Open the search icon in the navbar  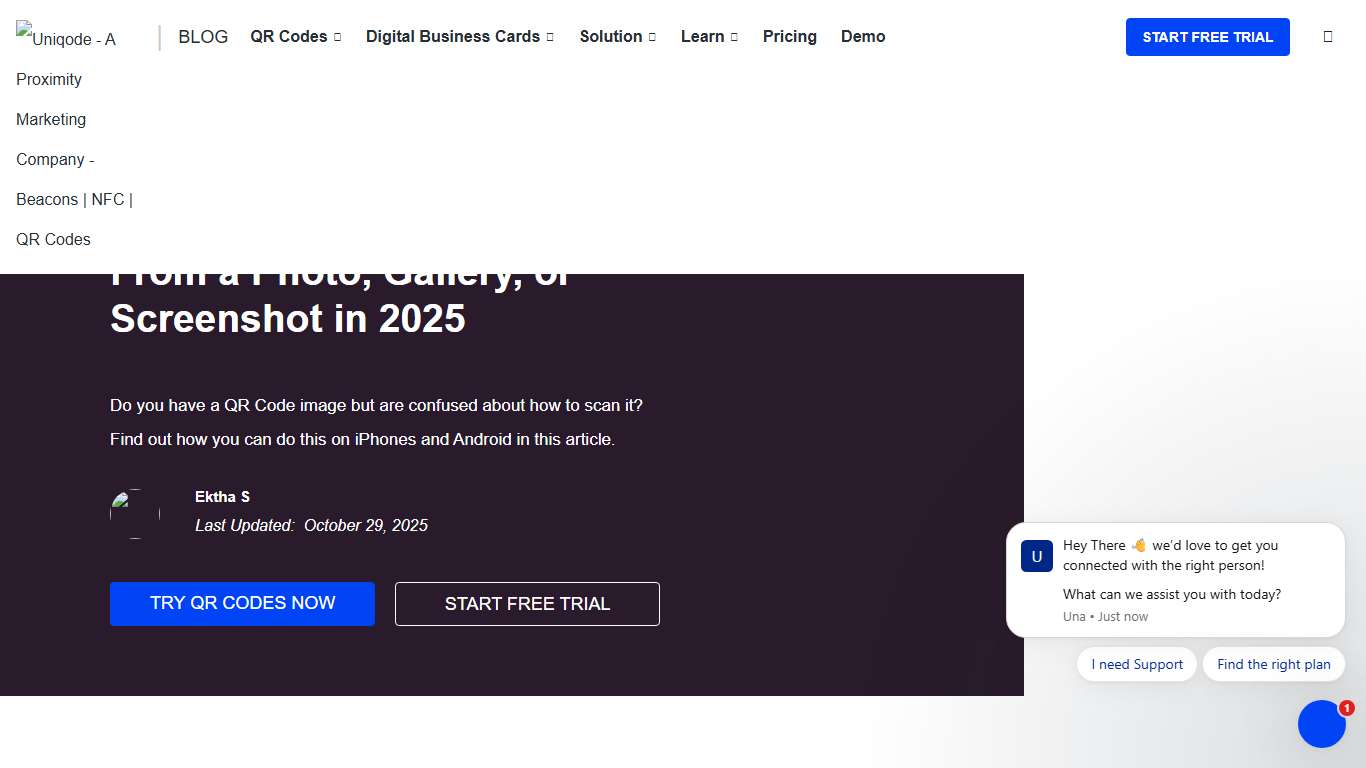tap(1328, 36)
